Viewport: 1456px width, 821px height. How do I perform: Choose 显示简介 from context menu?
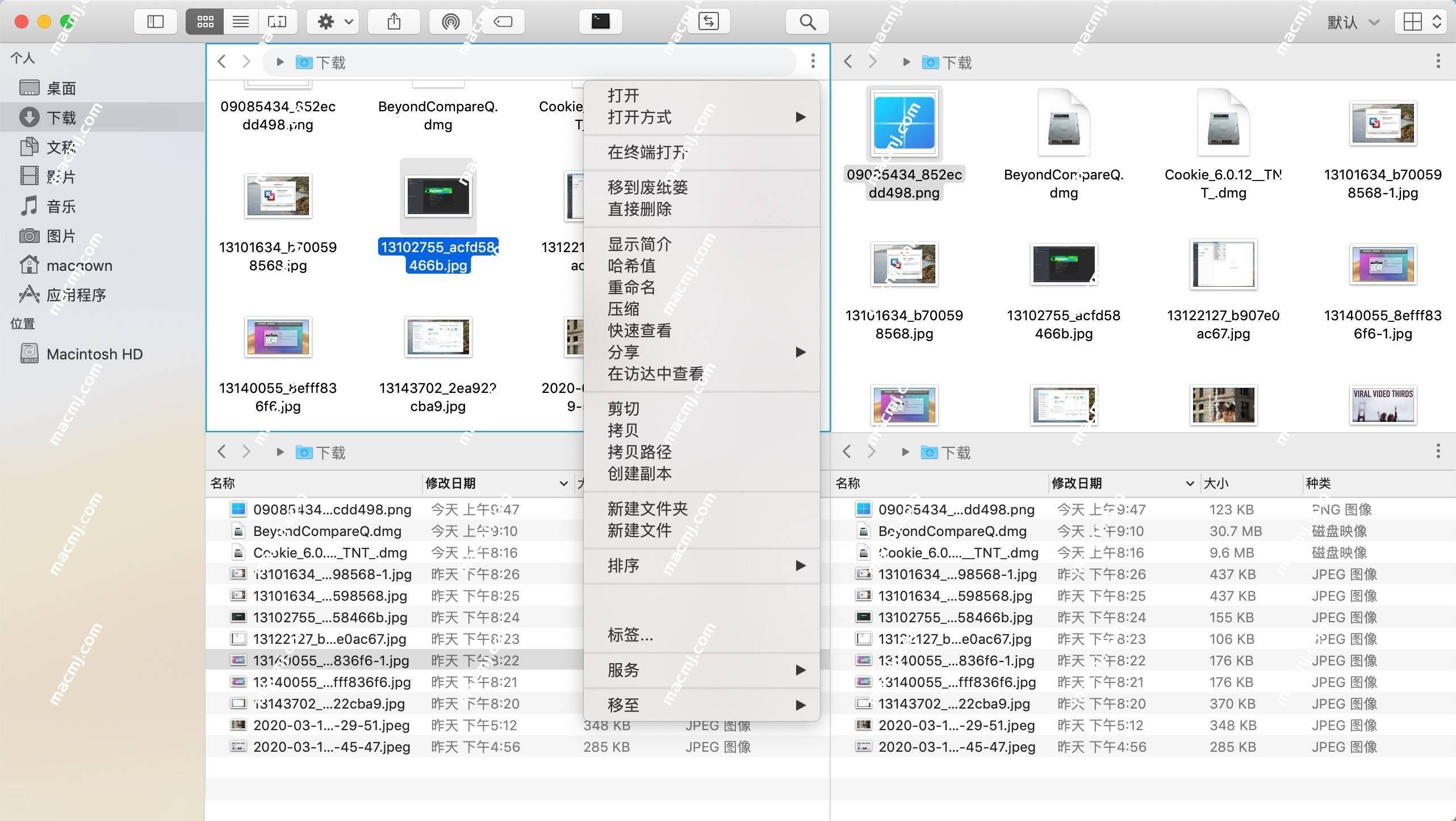coord(702,244)
